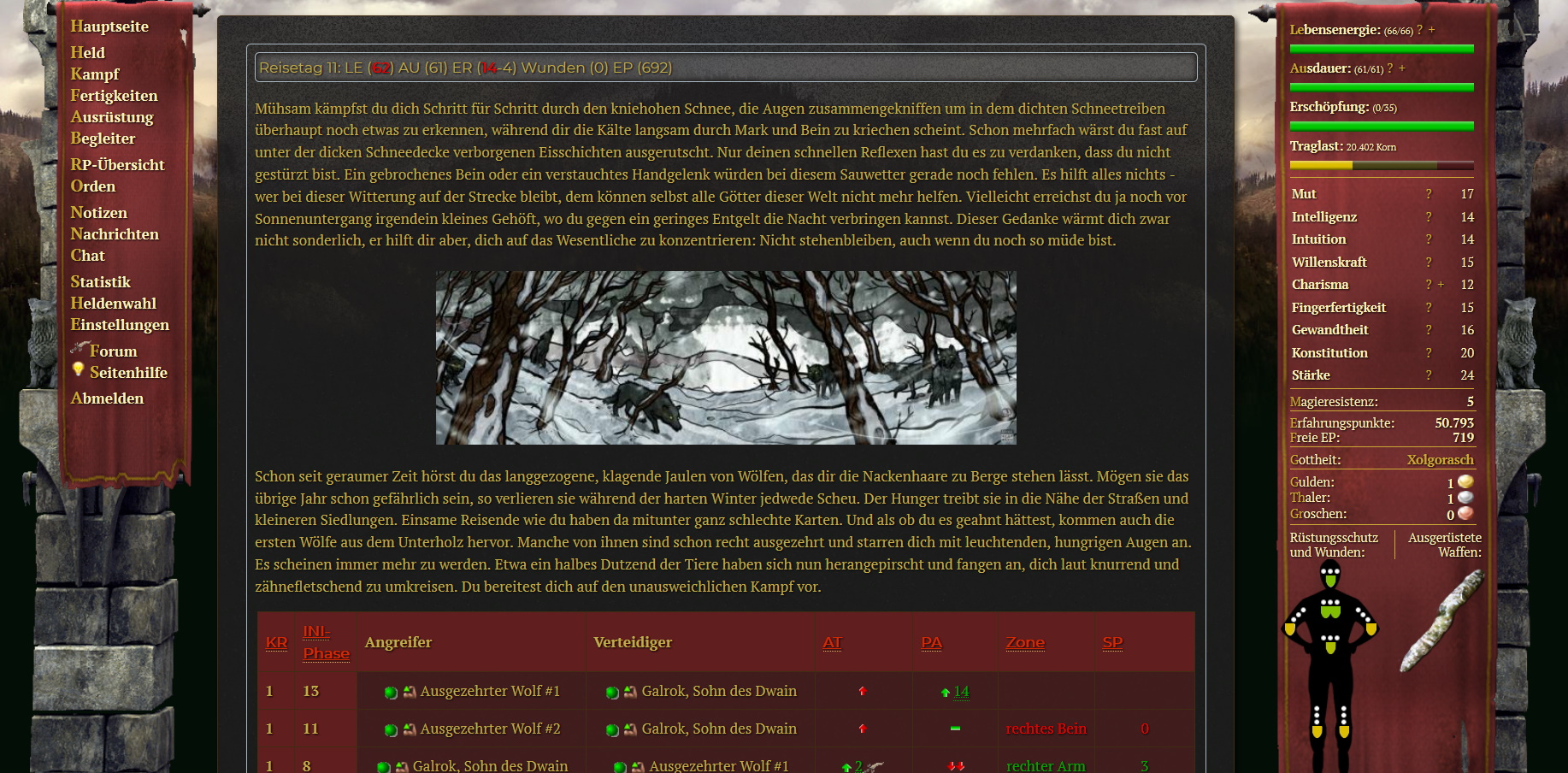Open the Forum via crossed-swords icon
This screenshot has height=773, width=1568.
click(x=79, y=349)
